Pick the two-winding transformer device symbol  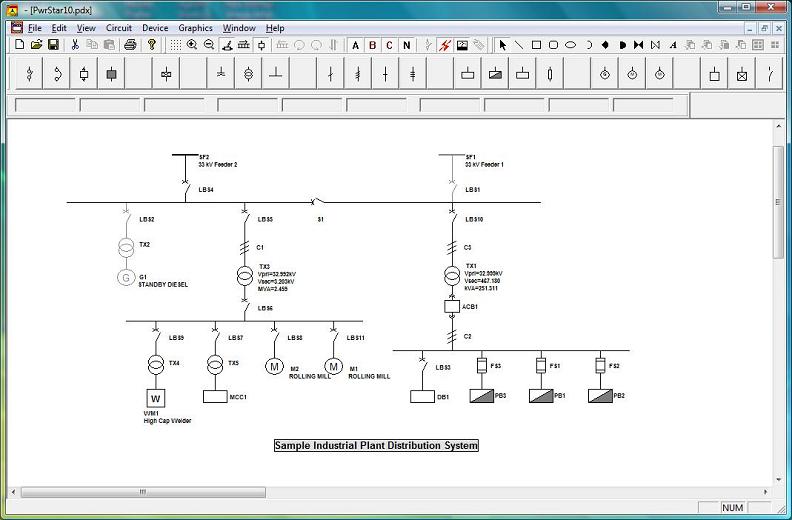248,74
